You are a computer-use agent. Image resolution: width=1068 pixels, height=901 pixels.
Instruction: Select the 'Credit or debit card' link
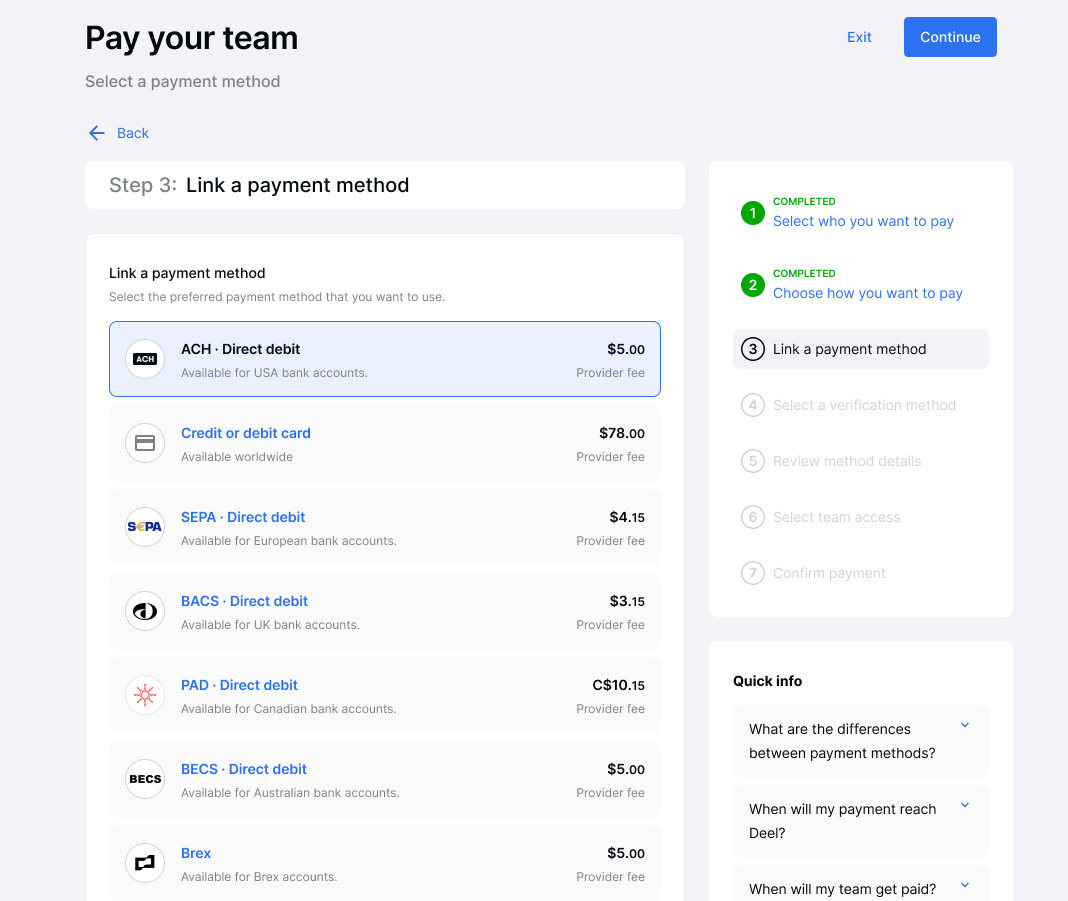coord(245,433)
